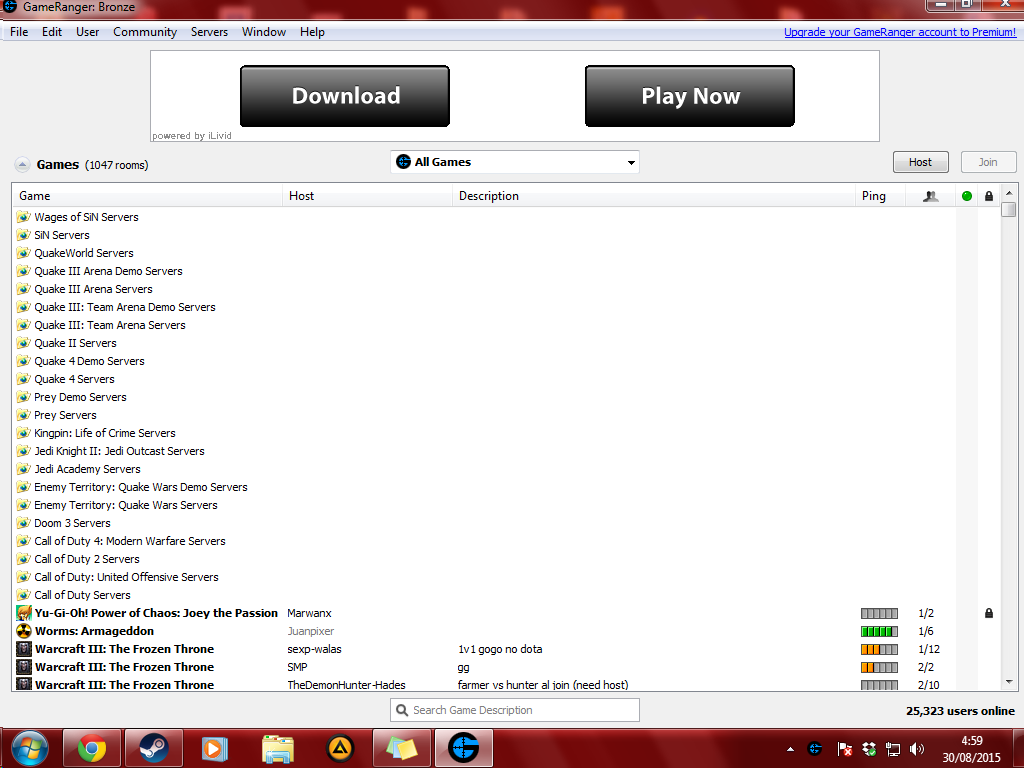Sort by the lock column header icon
1024x768 pixels.
tap(989, 196)
